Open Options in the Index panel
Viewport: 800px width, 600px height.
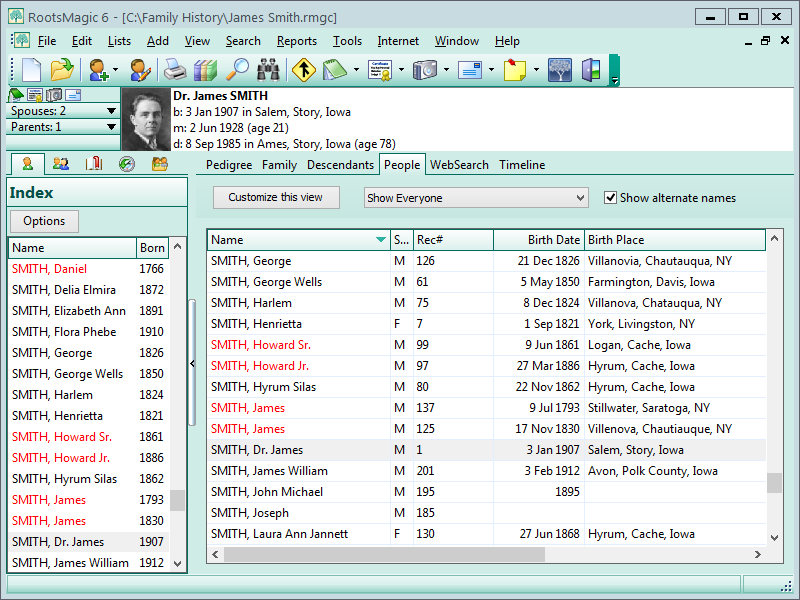pyautogui.click(x=44, y=221)
